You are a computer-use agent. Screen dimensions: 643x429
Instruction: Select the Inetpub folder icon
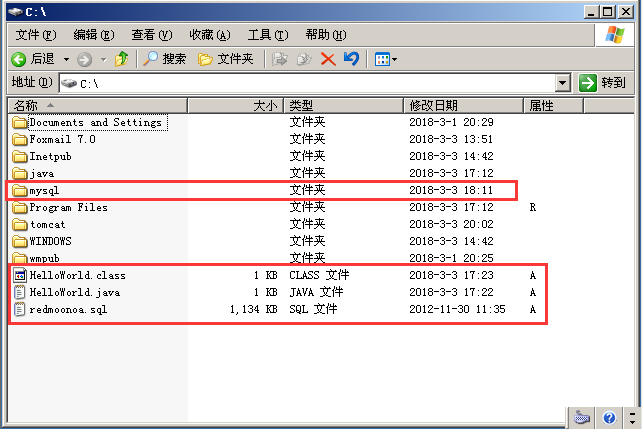[19, 156]
